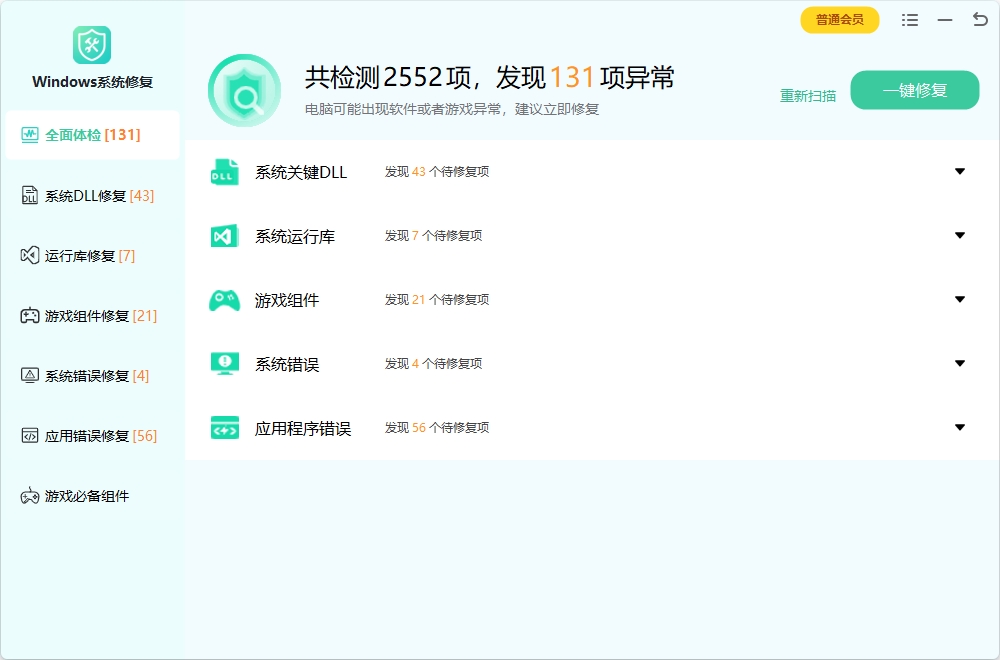1000x660 pixels.
Task: Minimize the window with the dash icon
Action: point(945,20)
